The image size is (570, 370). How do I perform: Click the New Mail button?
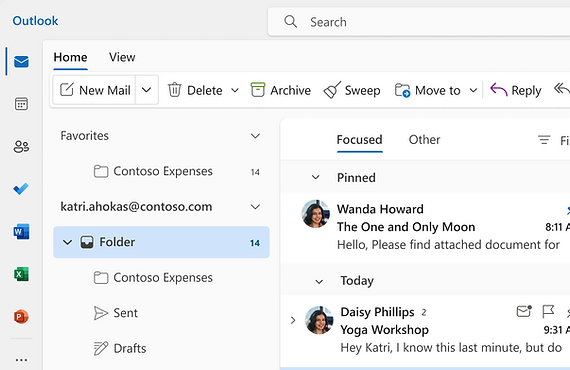[x=95, y=90]
